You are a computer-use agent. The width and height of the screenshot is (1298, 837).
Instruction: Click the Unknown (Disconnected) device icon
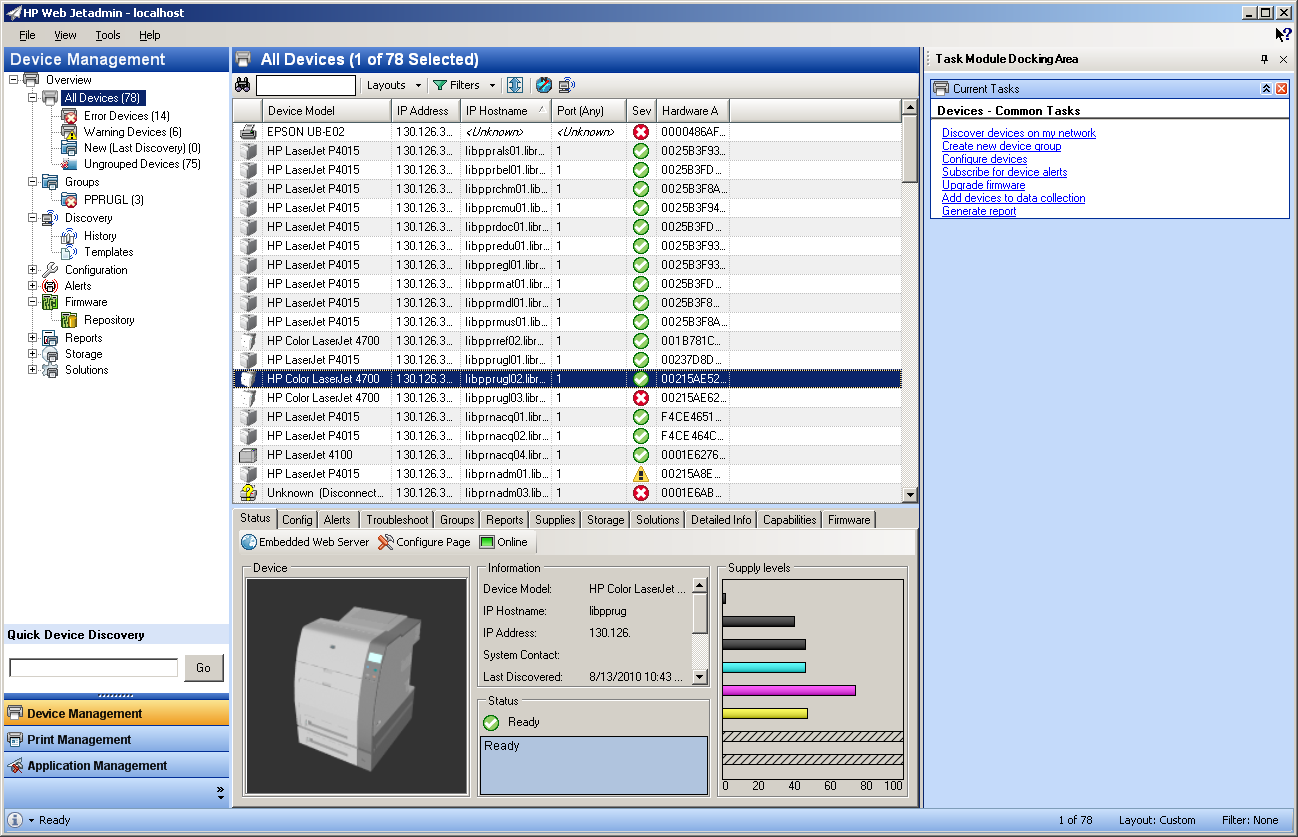[x=248, y=492]
